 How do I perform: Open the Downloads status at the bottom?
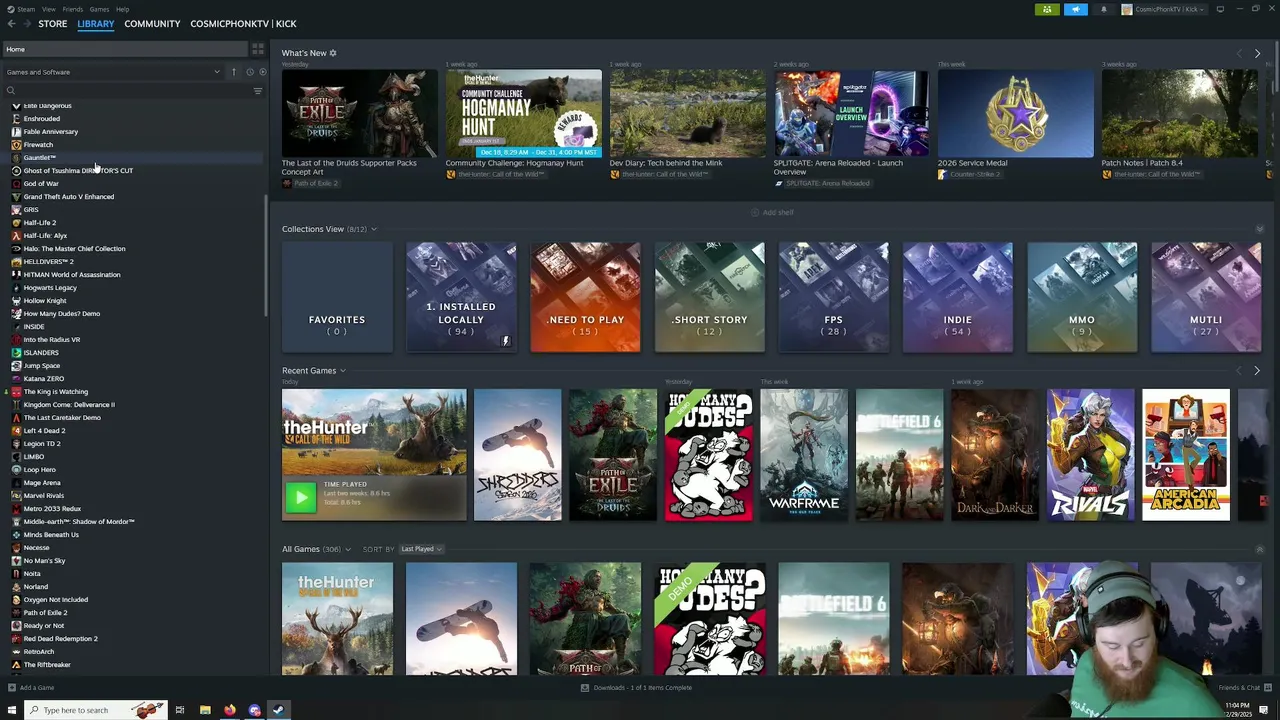point(637,687)
